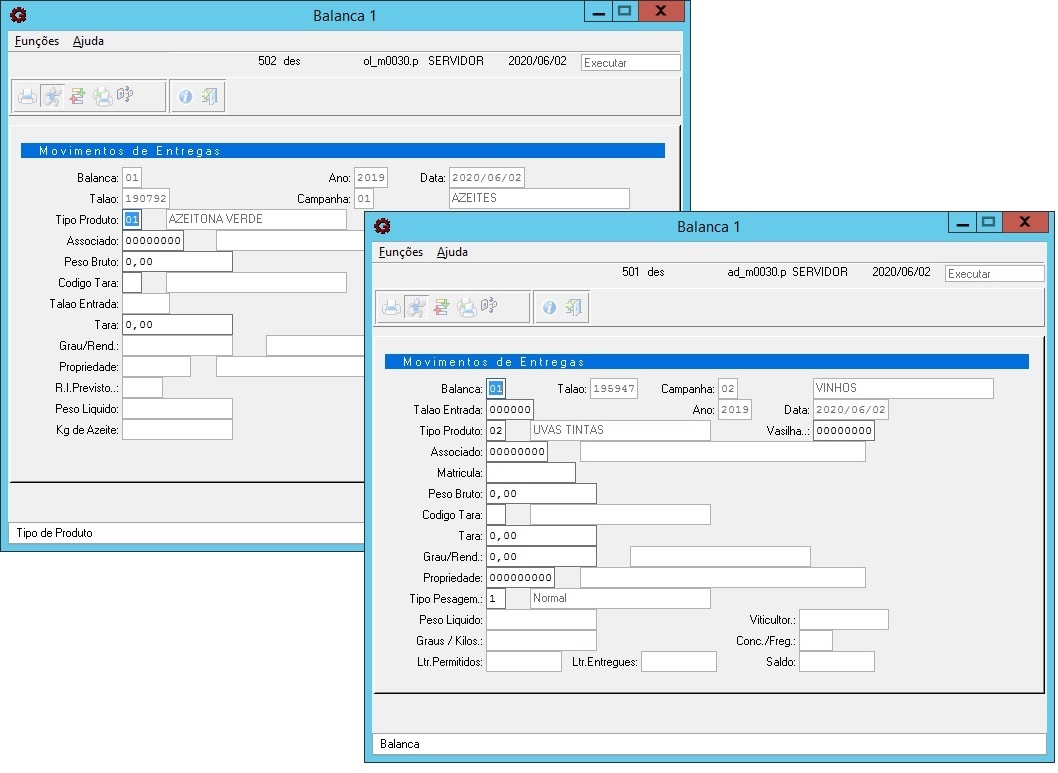Click the gear app icon in back window title bar
This screenshot has width=1058, height=773.
click(18, 15)
